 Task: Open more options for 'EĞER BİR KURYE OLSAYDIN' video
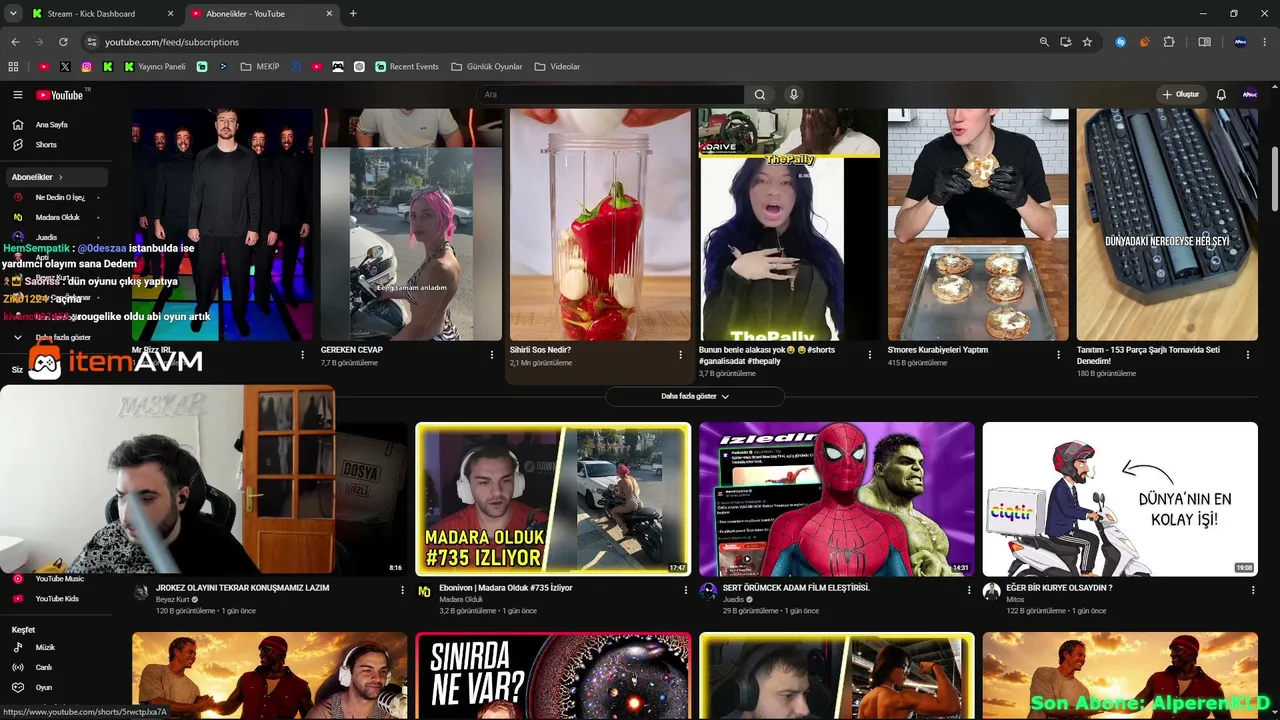pos(1253,590)
